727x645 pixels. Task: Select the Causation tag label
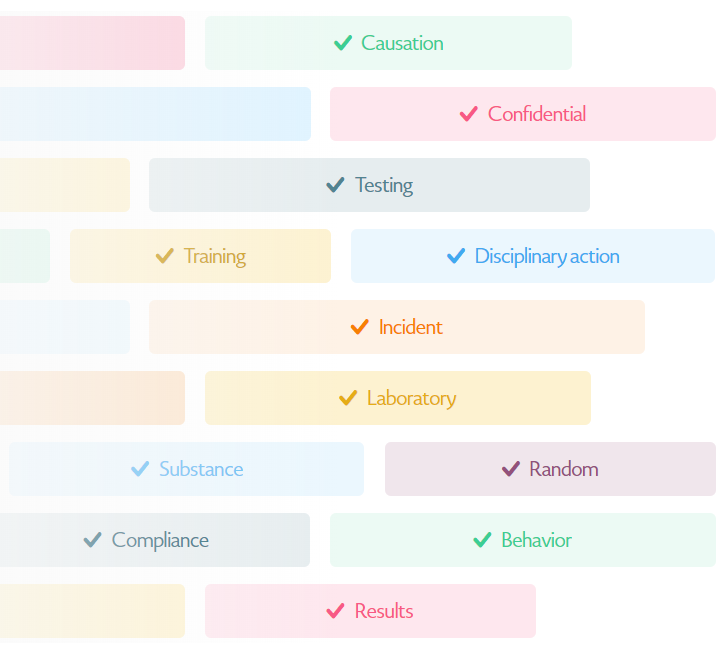tap(402, 43)
